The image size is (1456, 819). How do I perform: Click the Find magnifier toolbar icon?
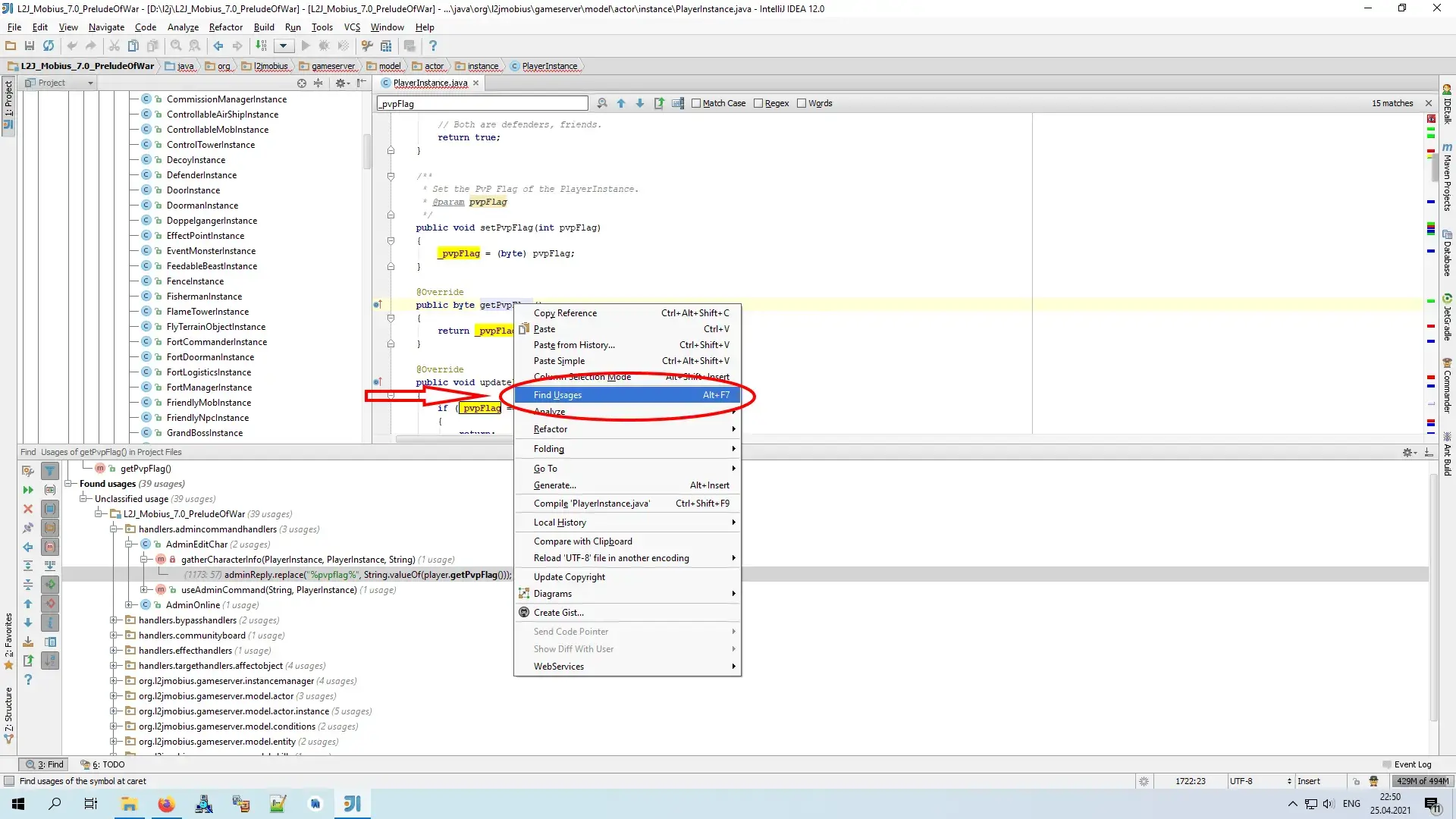click(176, 46)
